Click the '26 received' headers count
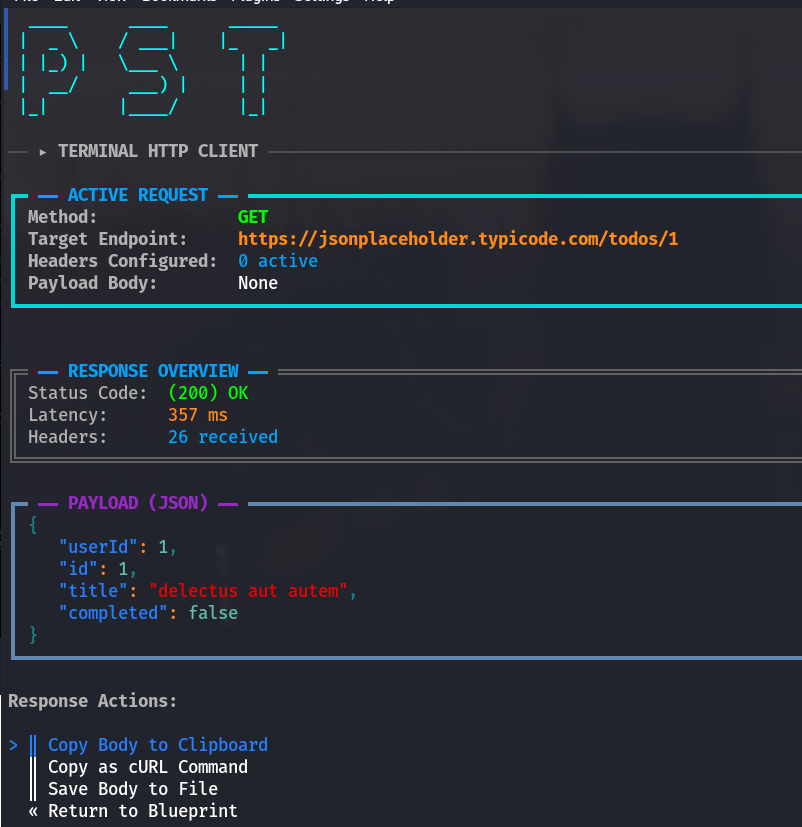Viewport: 802px width, 827px height. 223,437
